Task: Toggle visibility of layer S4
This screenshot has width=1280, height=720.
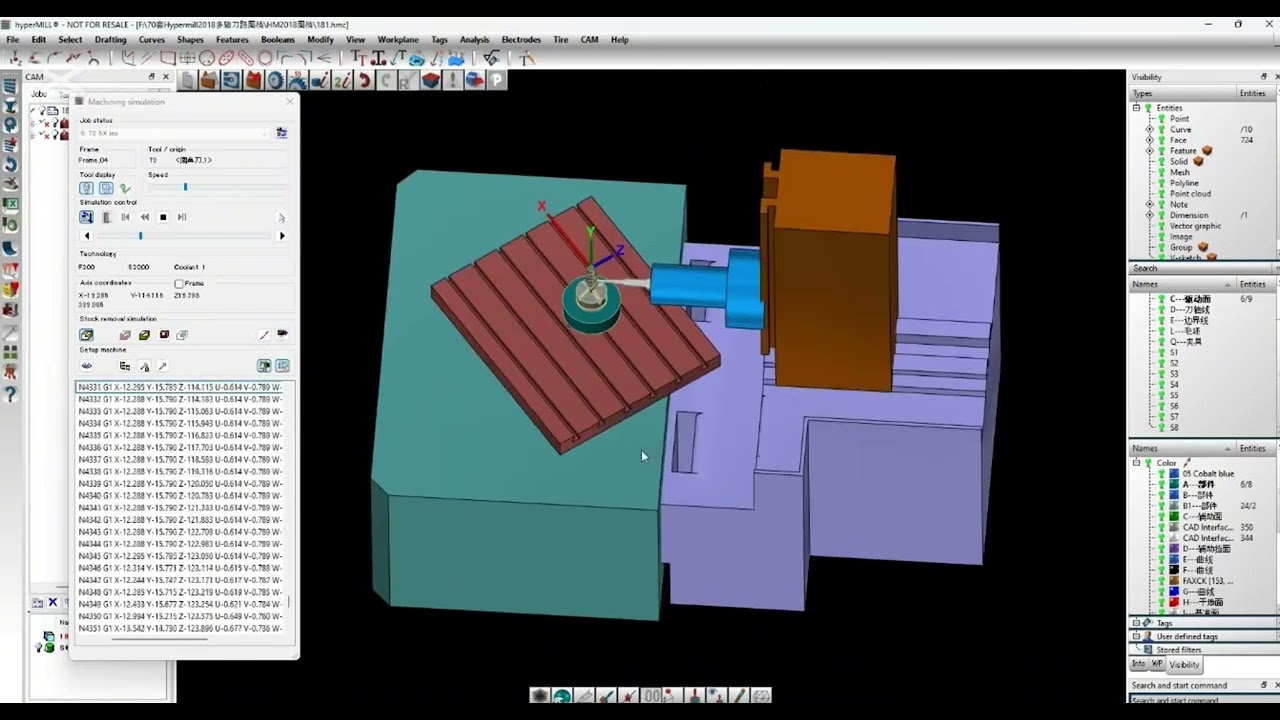Action: click(1161, 385)
